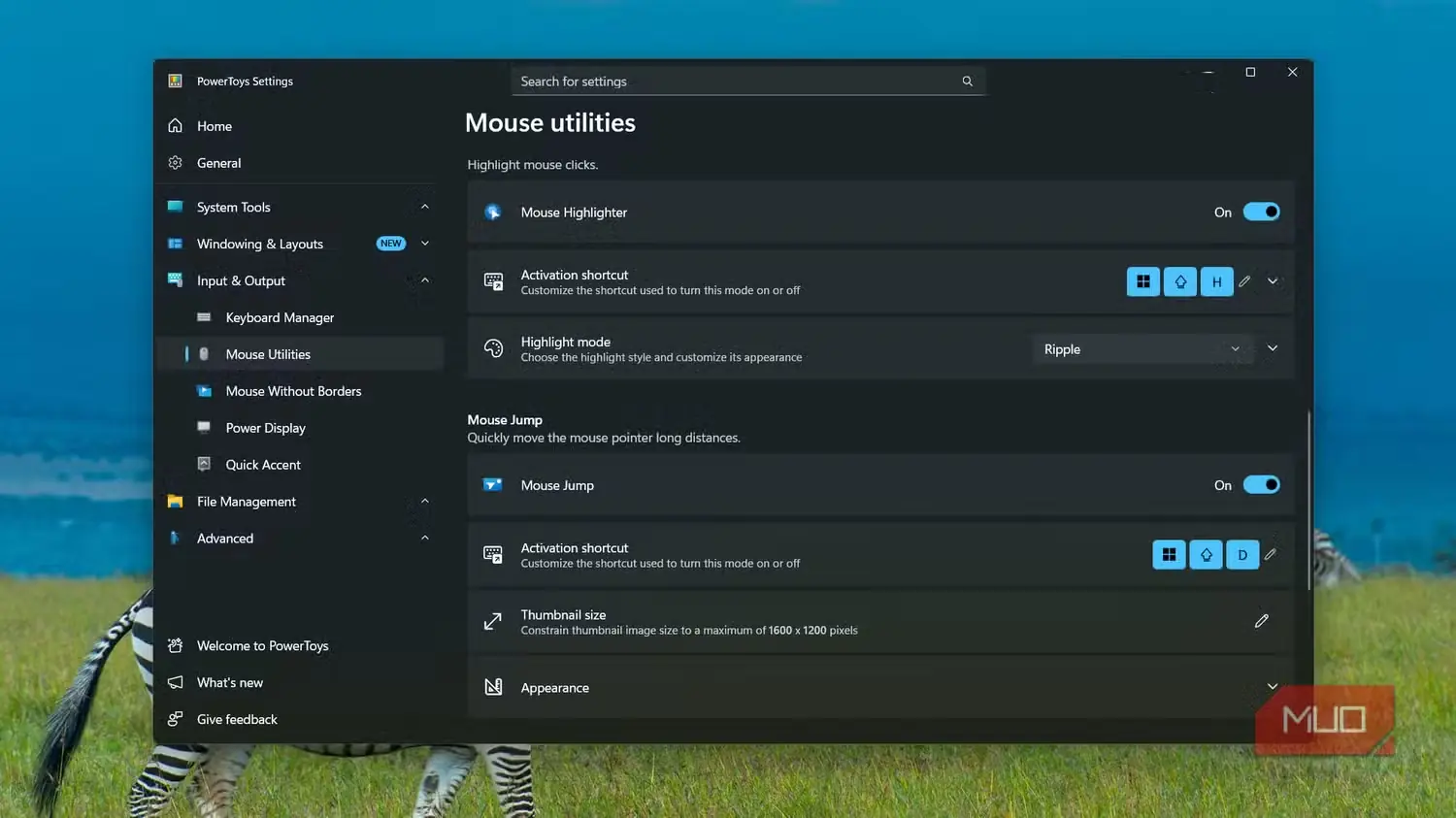Click the H key in Highlighter shortcut

click(x=1217, y=281)
